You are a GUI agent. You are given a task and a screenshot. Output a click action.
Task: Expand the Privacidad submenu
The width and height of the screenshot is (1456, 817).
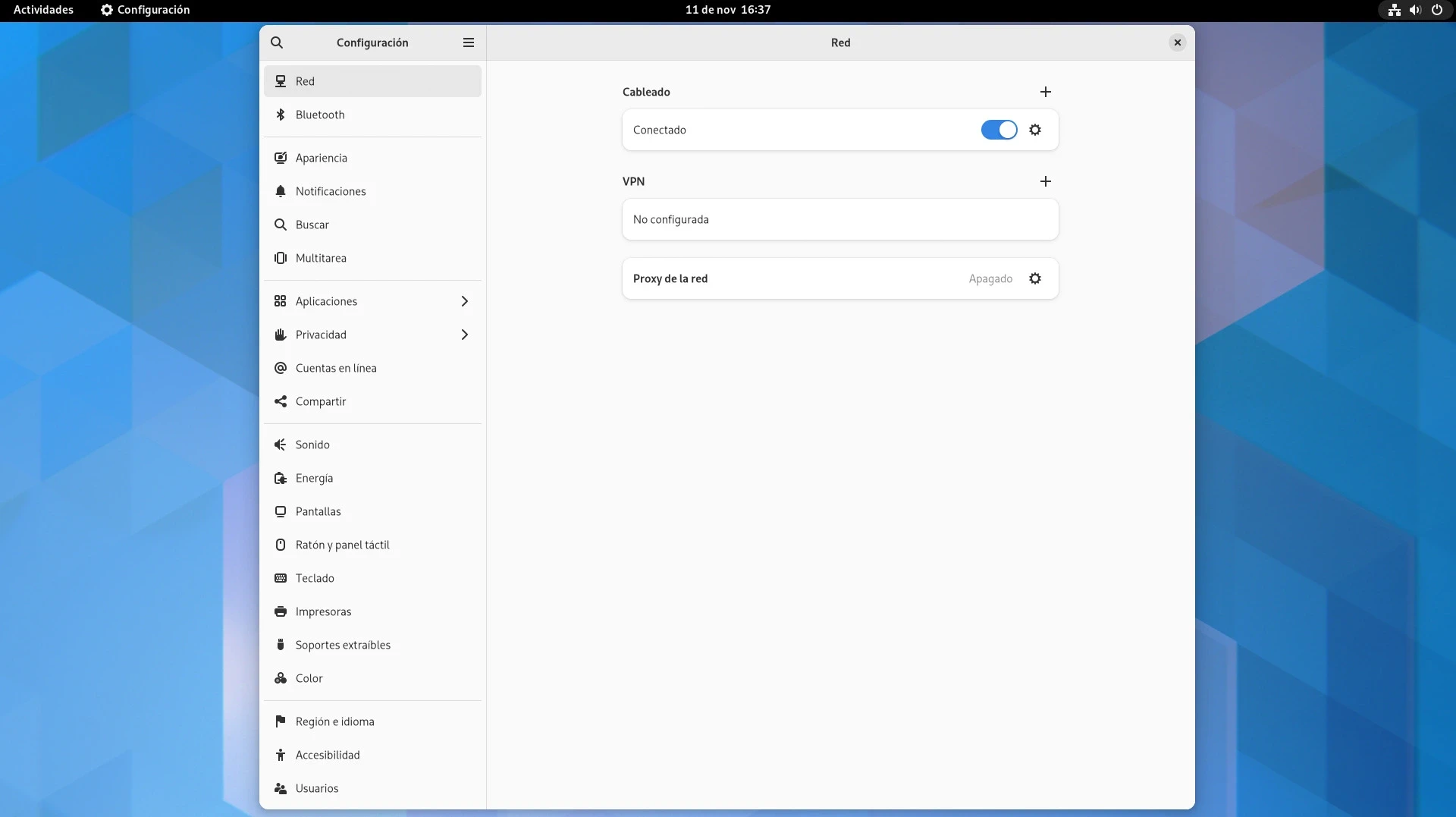[464, 335]
